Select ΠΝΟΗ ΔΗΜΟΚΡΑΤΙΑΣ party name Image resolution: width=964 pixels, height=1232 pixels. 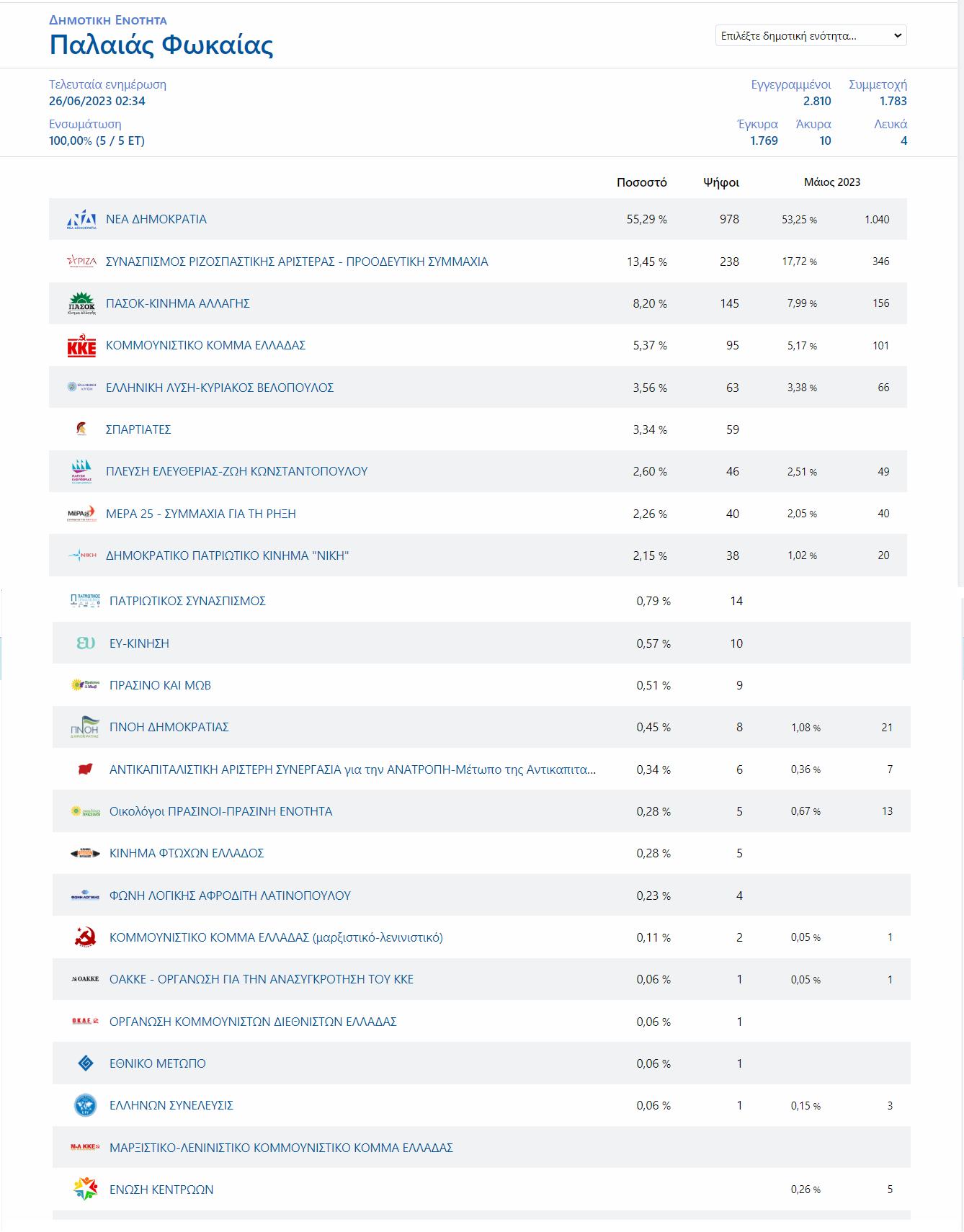[x=169, y=727]
